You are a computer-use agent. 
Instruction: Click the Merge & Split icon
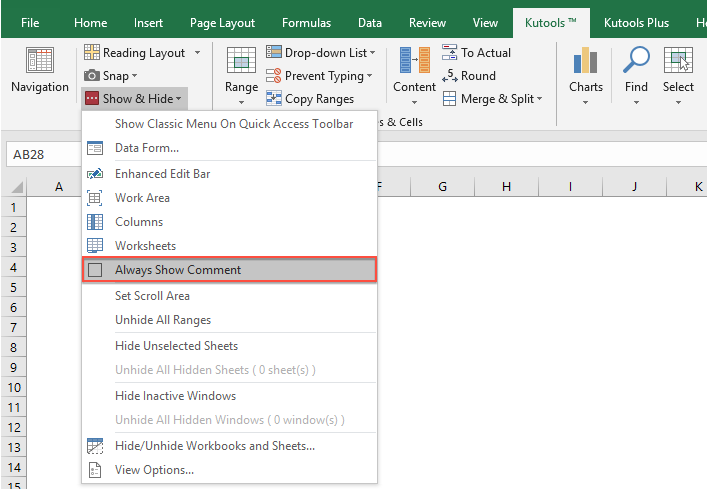[x=450, y=99]
